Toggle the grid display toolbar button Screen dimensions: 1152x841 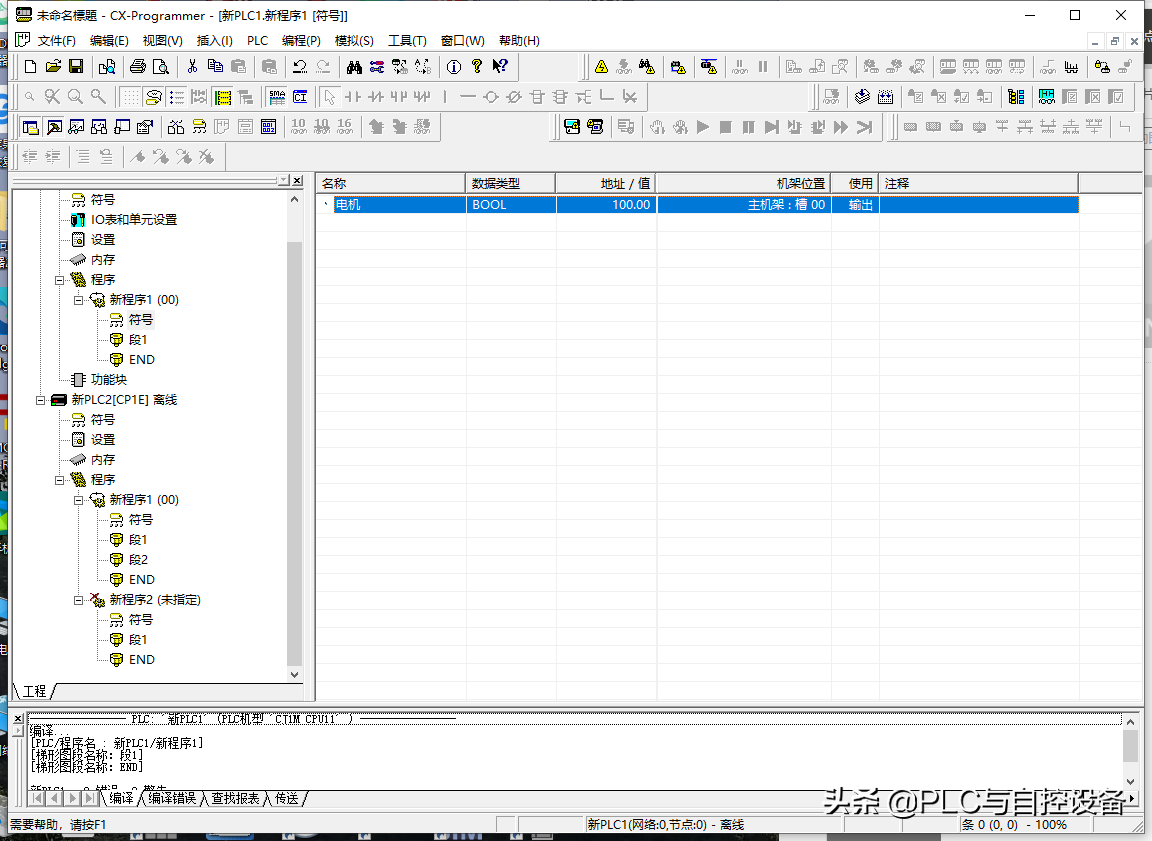[130, 97]
